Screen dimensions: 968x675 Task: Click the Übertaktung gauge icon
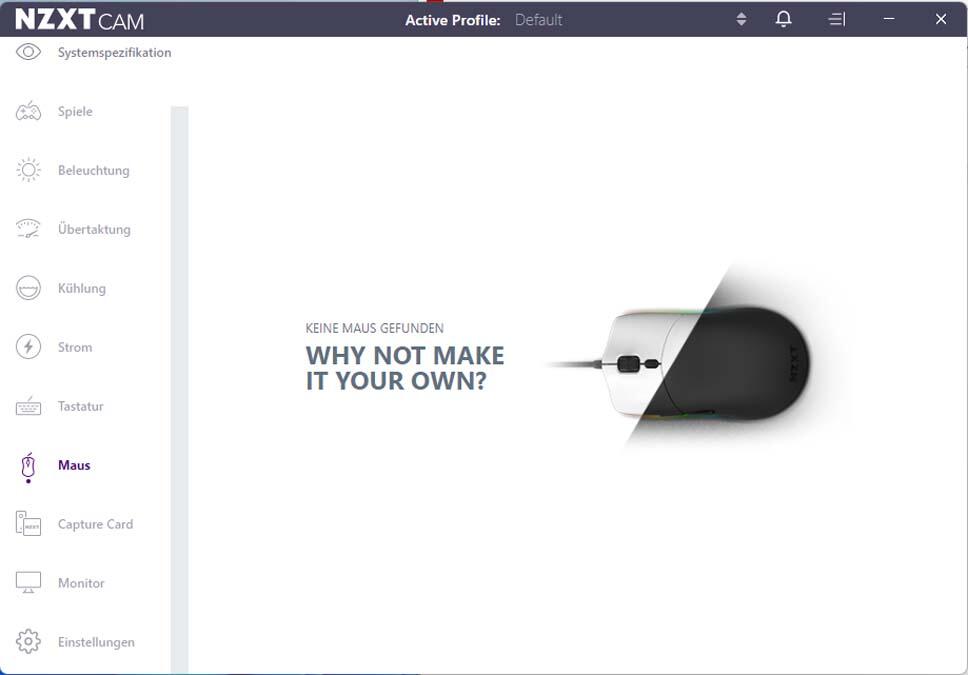[28, 228]
